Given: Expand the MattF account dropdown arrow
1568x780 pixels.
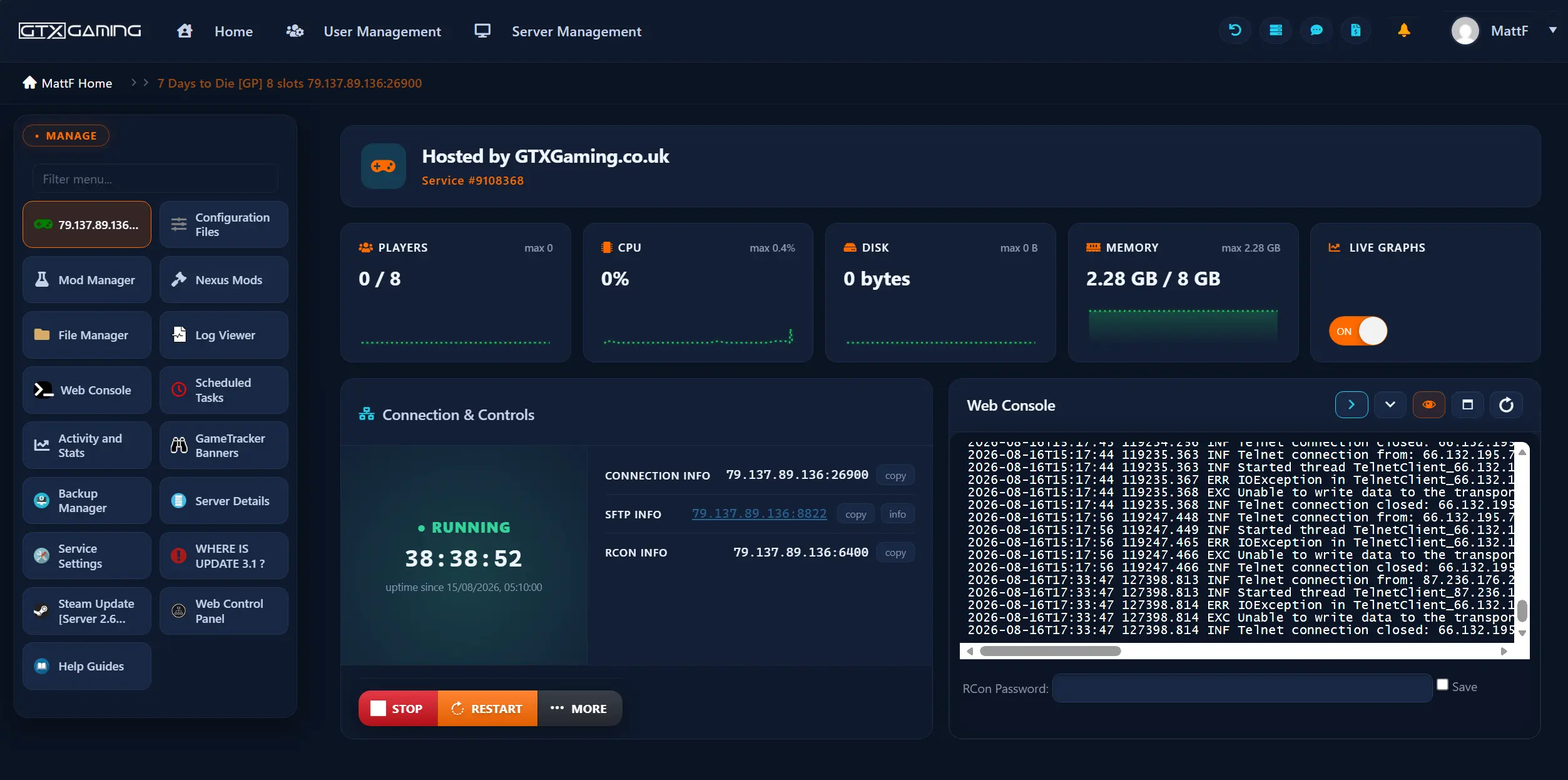Looking at the screenshot, I should [x=1552, y=30].
